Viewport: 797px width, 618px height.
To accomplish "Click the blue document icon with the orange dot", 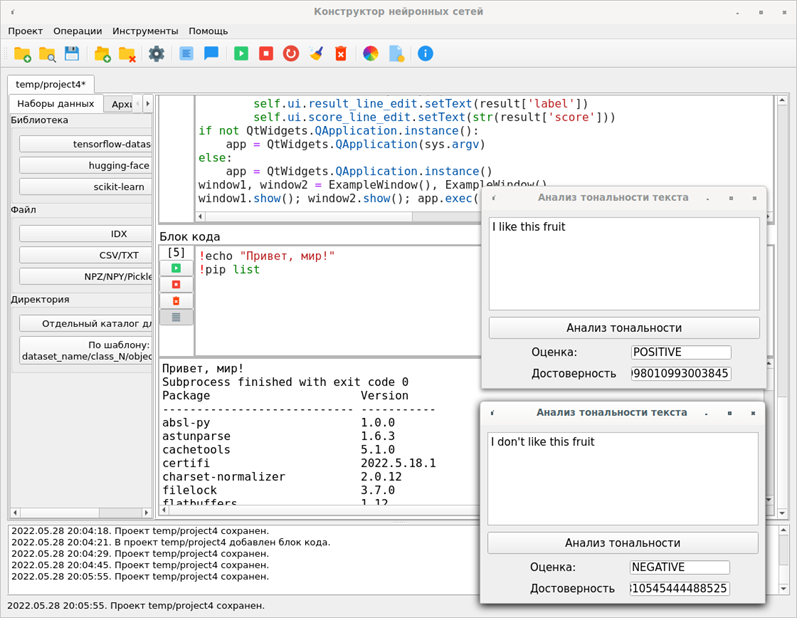I will tap(396, 53).
